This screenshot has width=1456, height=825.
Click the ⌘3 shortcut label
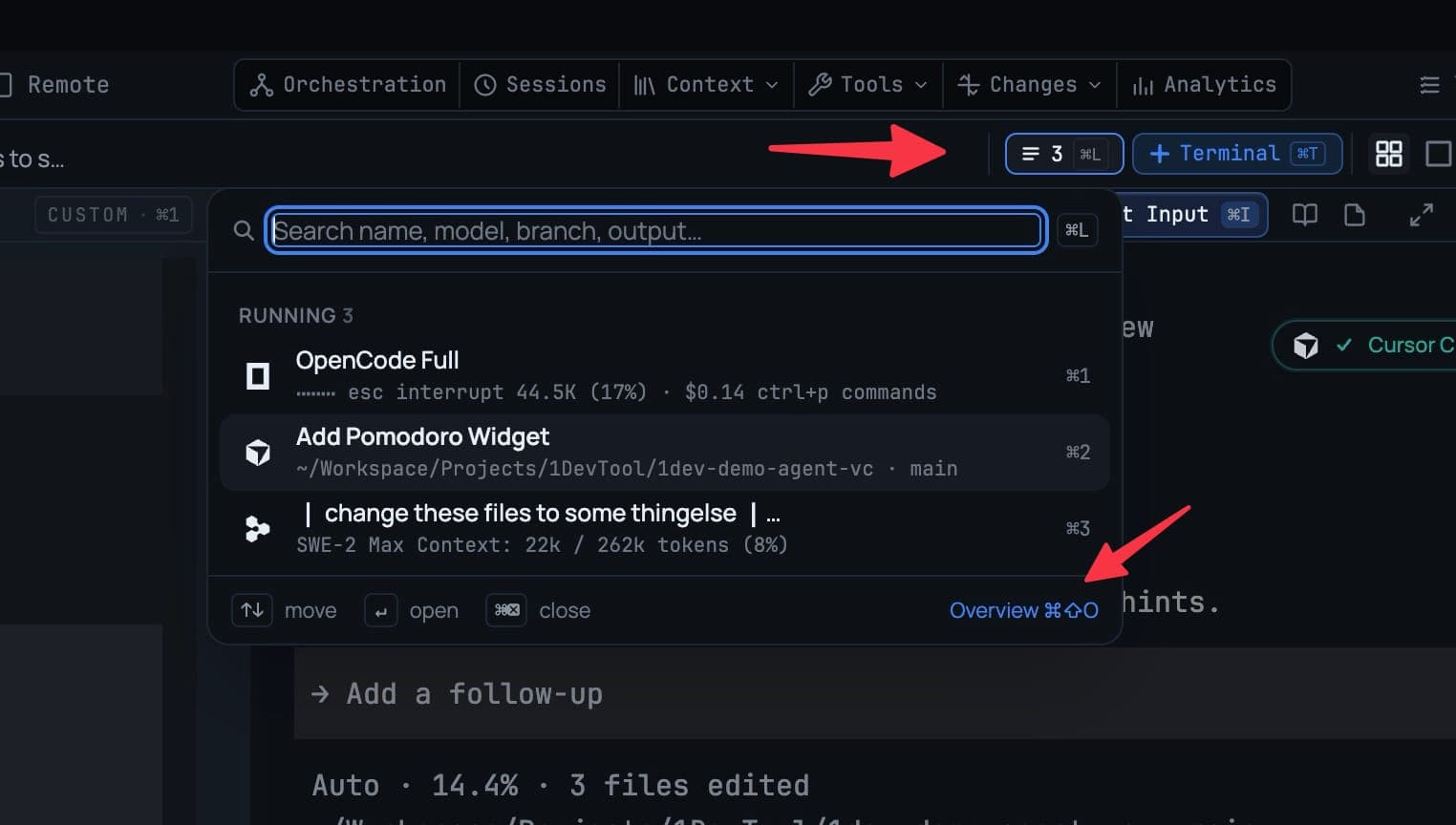[1078, 528]
